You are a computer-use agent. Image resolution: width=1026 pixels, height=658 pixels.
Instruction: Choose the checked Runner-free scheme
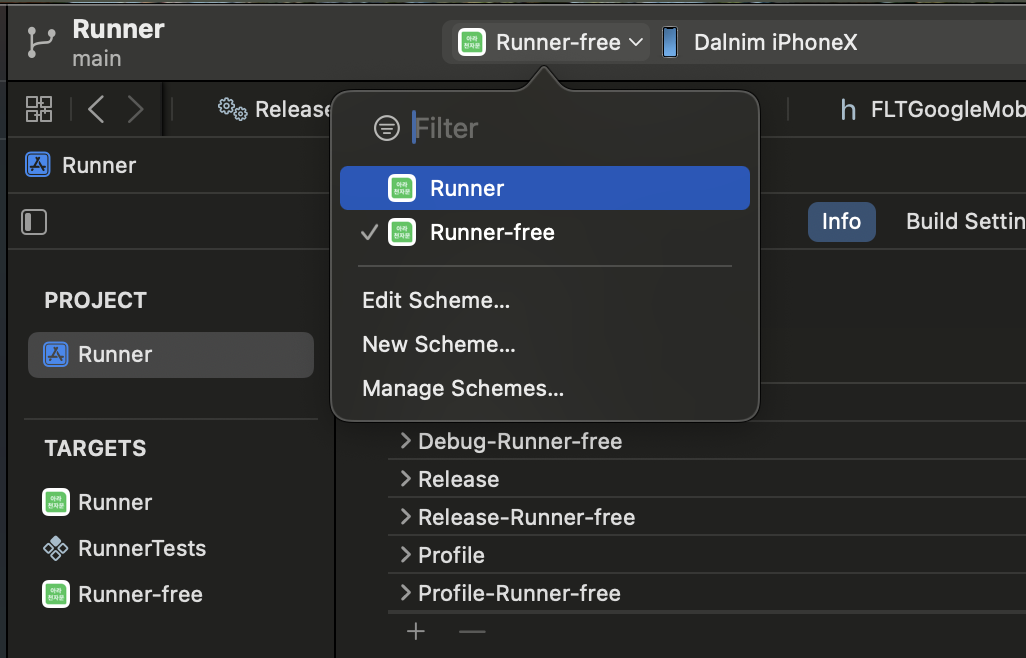544,232
